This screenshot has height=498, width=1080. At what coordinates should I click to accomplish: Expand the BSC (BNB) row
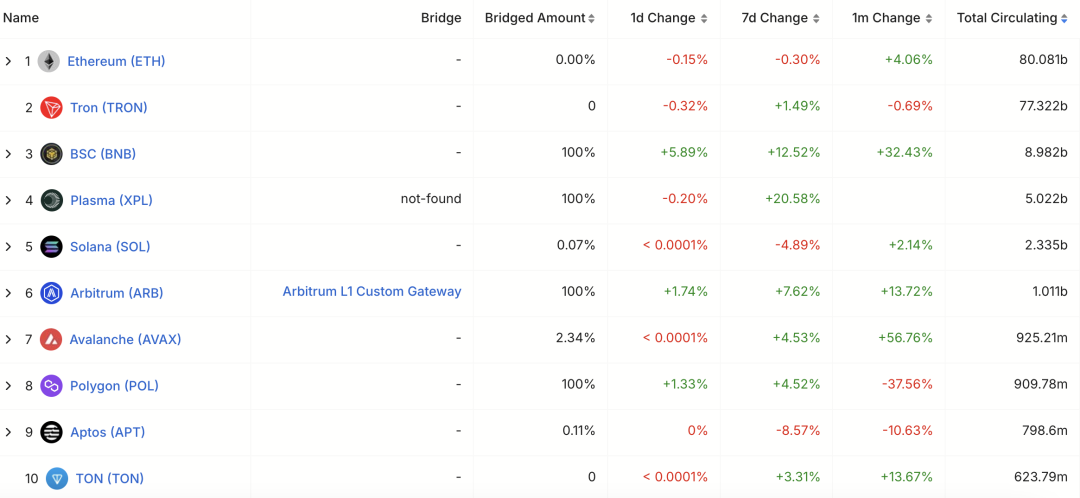9,154
